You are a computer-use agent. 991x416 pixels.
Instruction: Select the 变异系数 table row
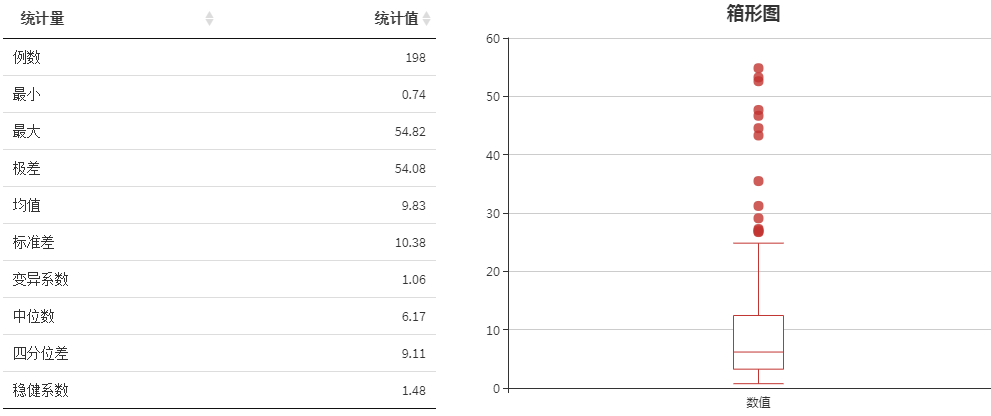[x=219, y=279]
